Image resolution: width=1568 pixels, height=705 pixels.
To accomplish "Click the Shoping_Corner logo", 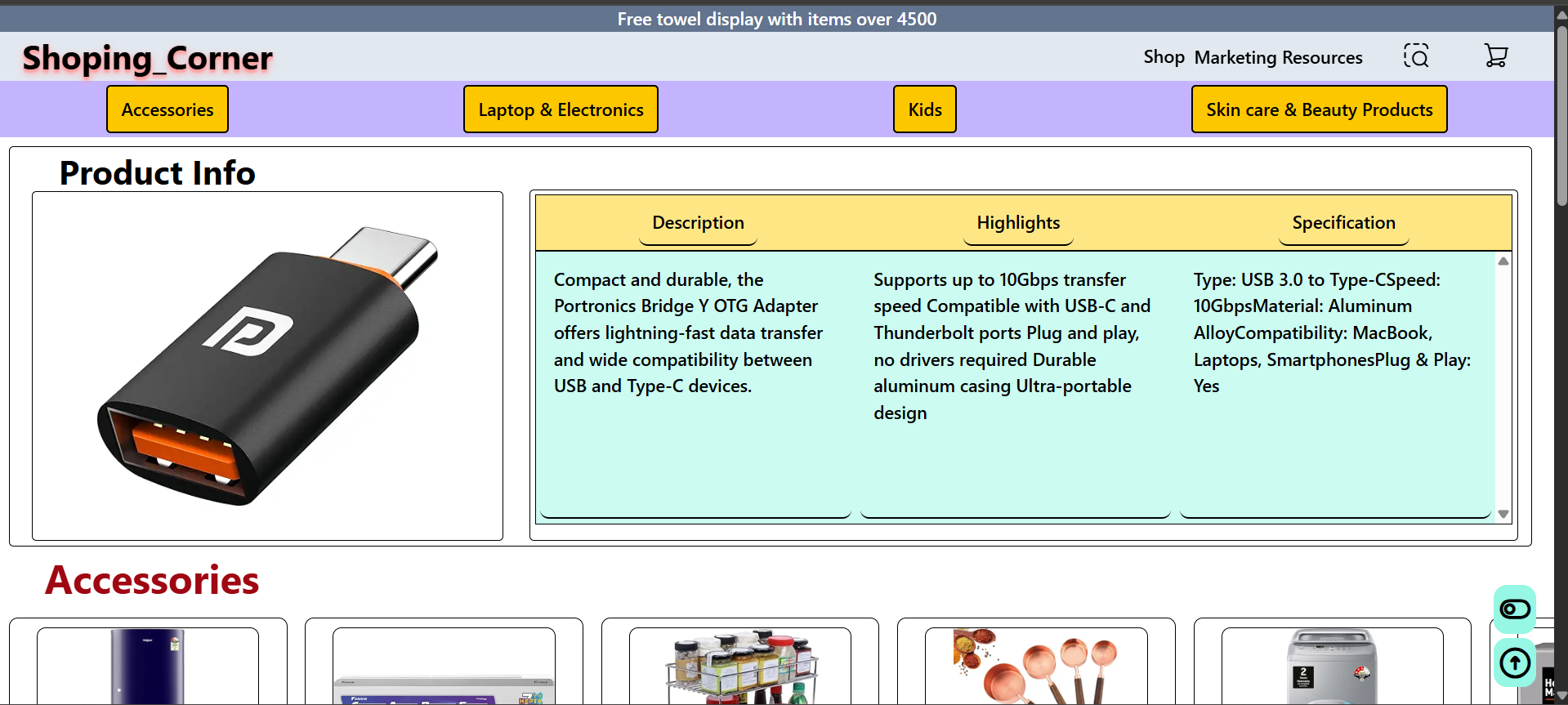I will point(147,58).
